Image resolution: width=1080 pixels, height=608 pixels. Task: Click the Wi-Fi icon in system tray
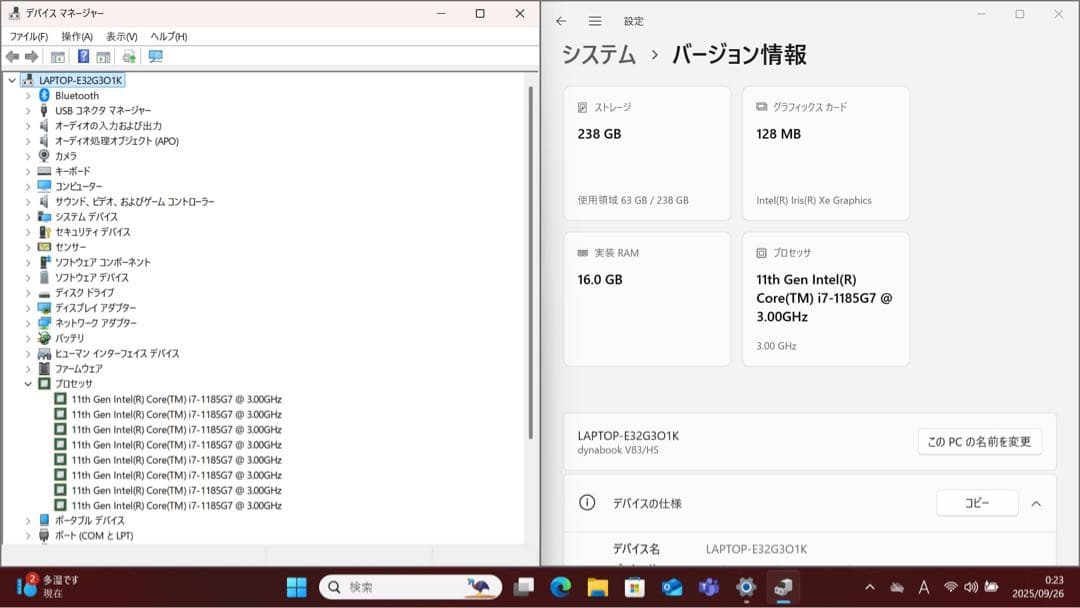point(951,587)
